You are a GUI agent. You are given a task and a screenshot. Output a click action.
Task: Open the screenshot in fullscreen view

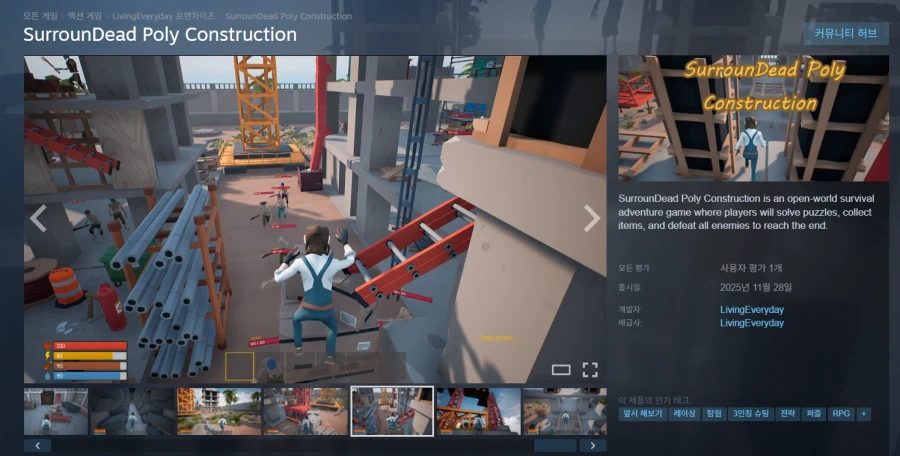pos(590,370)
